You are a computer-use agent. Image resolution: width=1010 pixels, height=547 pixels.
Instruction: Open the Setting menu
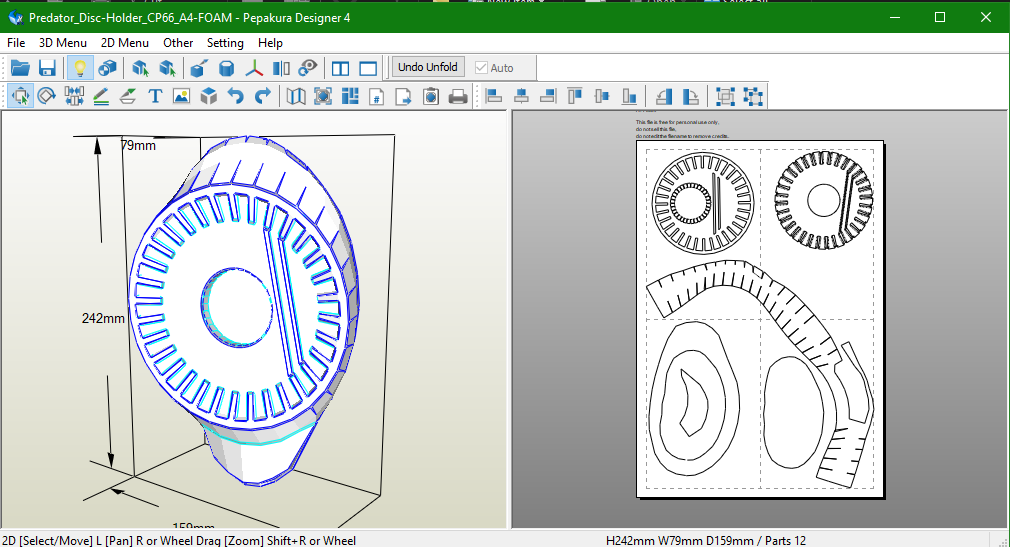(225, 43)
